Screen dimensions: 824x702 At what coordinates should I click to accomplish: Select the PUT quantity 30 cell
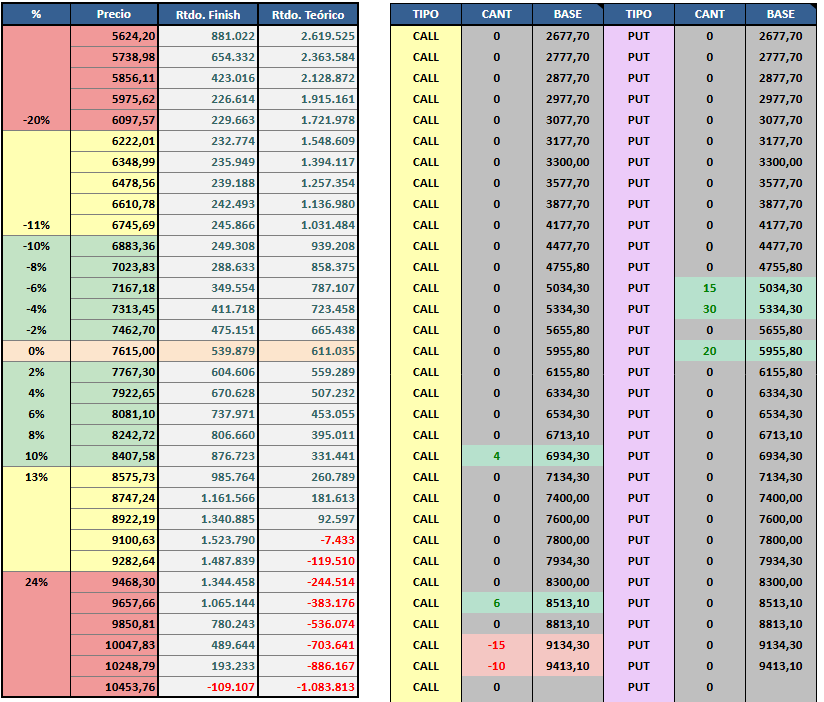pos(709,309)
